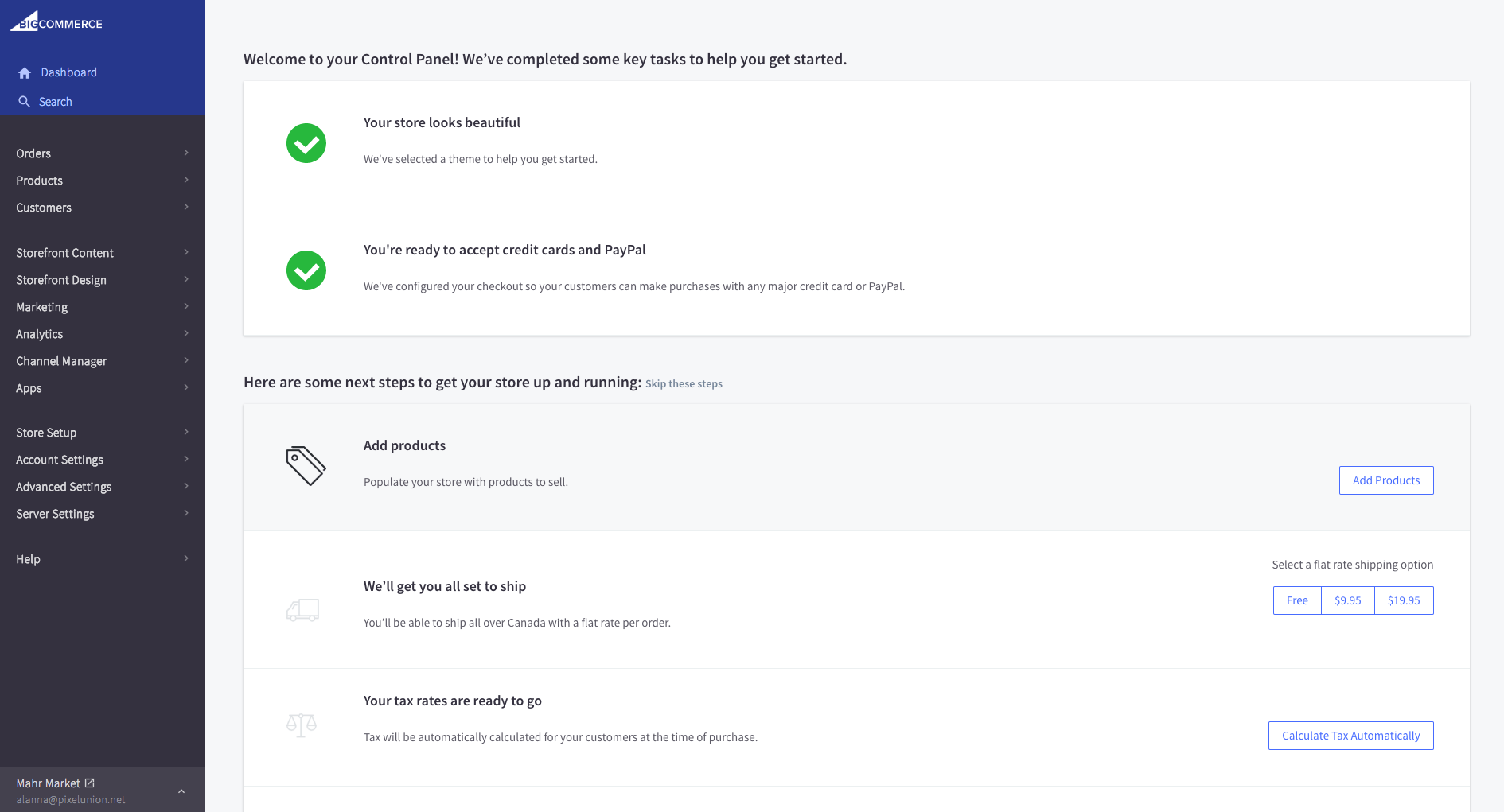
Task: Click green checkmark beside credit cards and PayPal
Action: [306, 270]
